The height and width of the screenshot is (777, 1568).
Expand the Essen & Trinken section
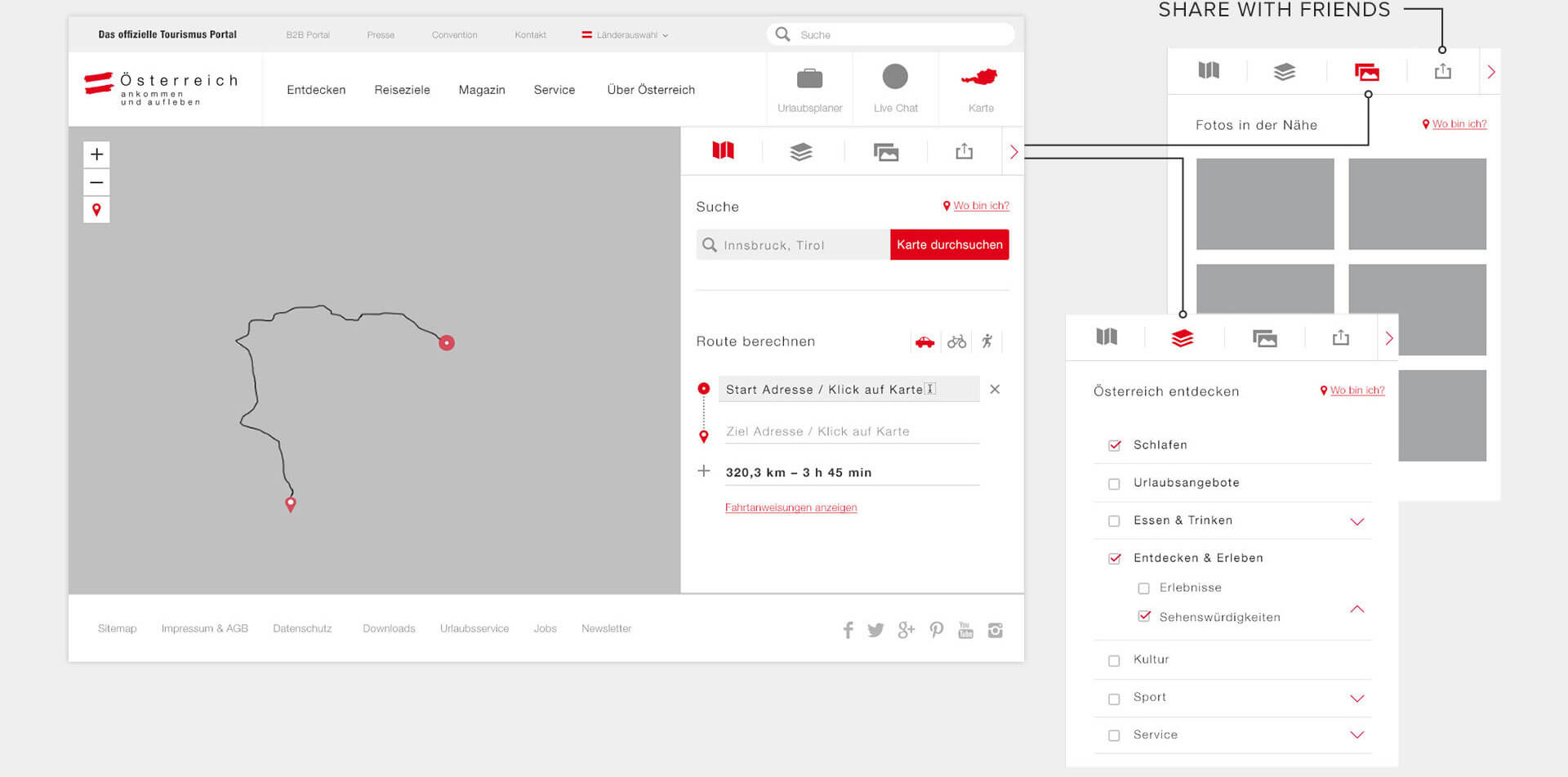point(1356,521)
